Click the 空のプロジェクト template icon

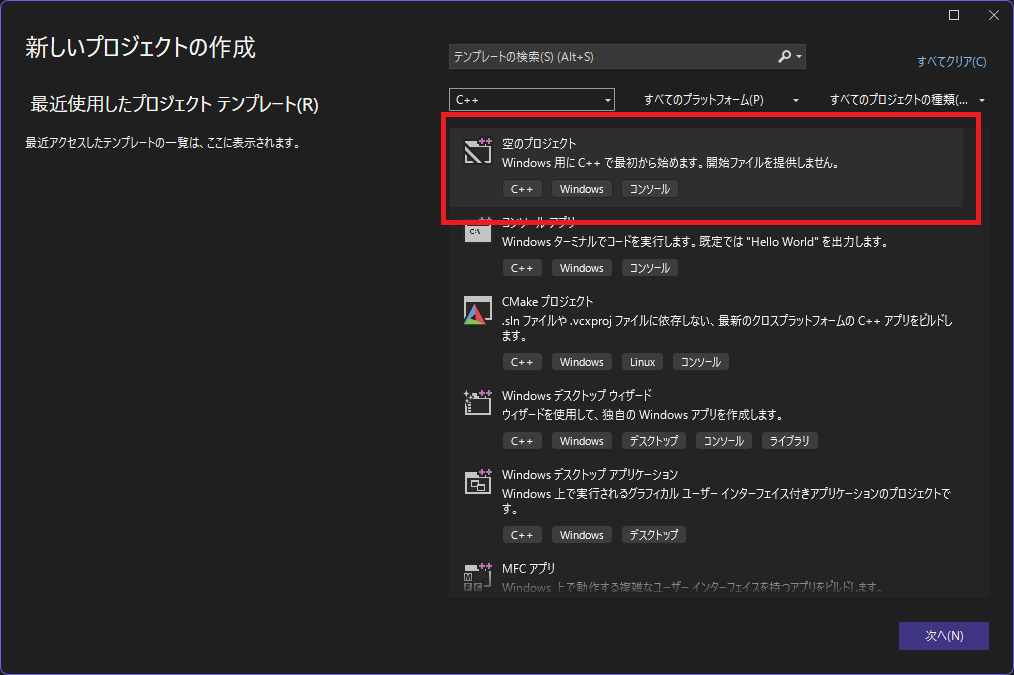click(477, 151)
